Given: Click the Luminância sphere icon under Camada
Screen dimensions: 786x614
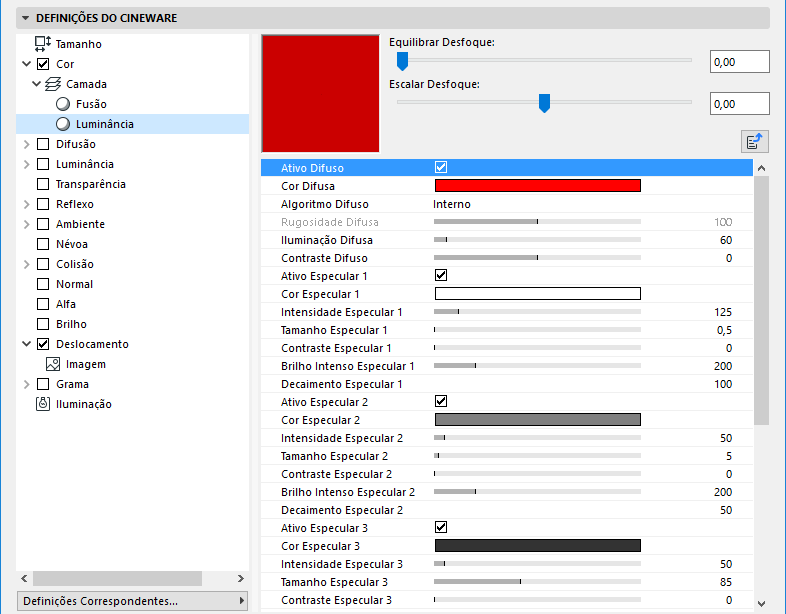Looking at the screenshot, I should click(x=63, y=124).
